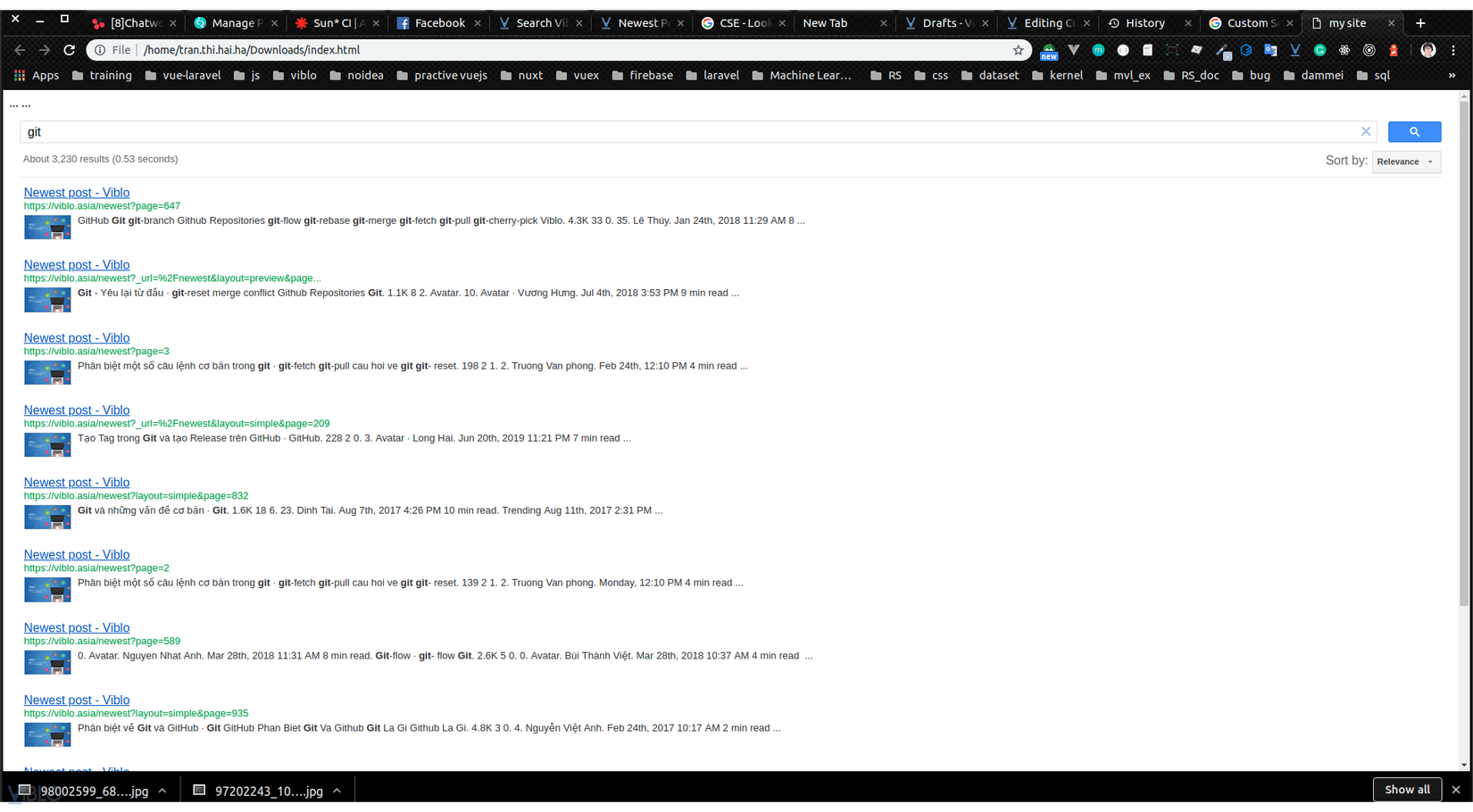Reload the page with the refresh icon
The width and height of the screenshot is (1473, 812).
tap(69, 50)
